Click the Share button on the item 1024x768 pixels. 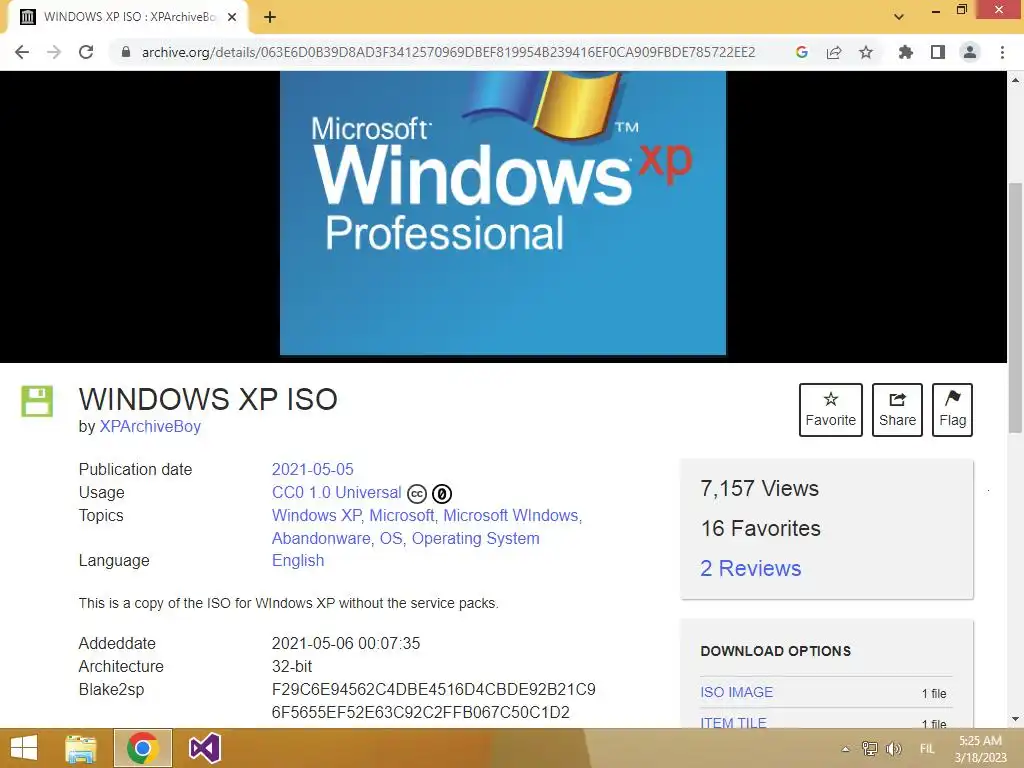[897, 409]
